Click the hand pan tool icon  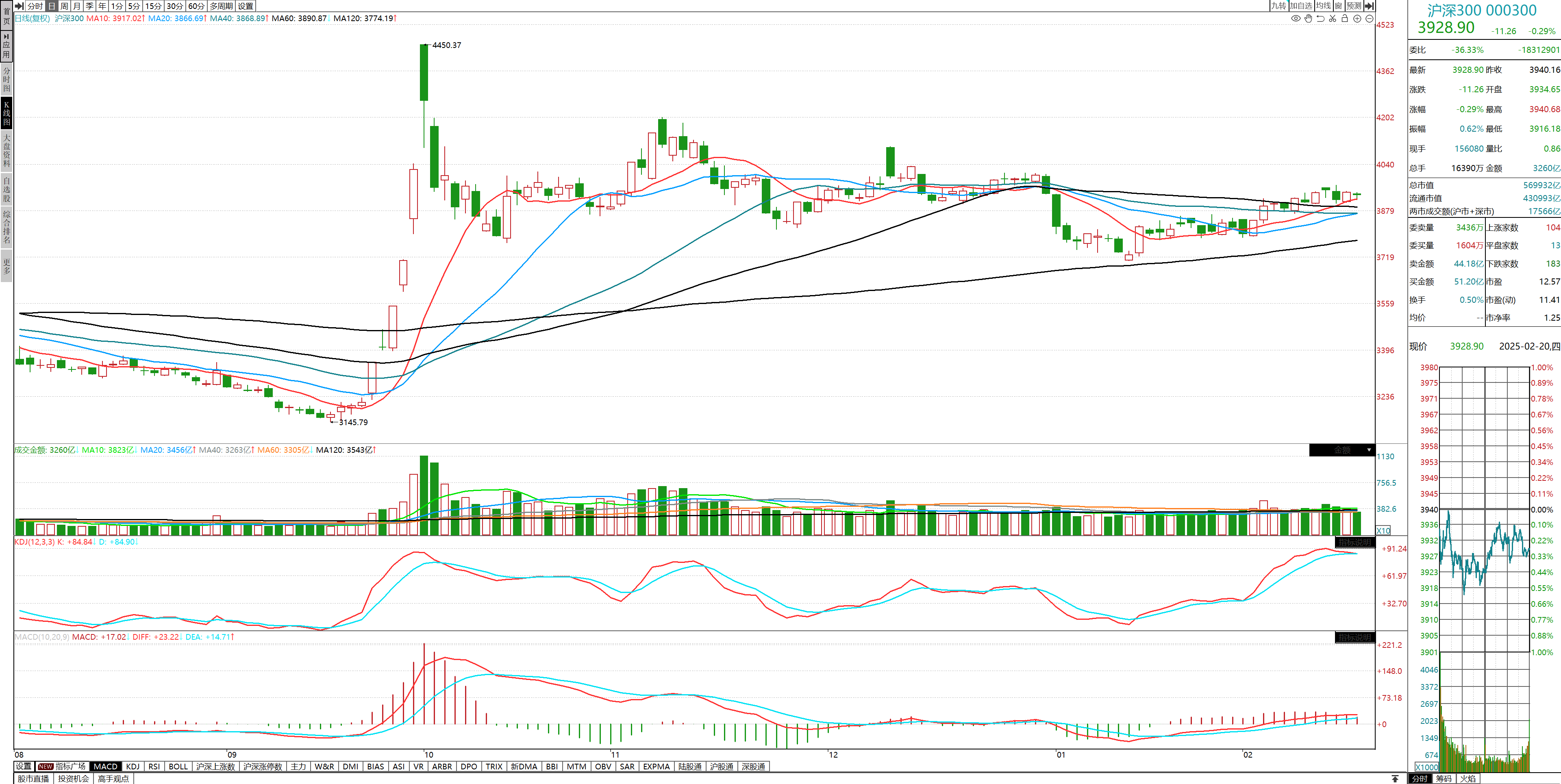coord(1308,19)
